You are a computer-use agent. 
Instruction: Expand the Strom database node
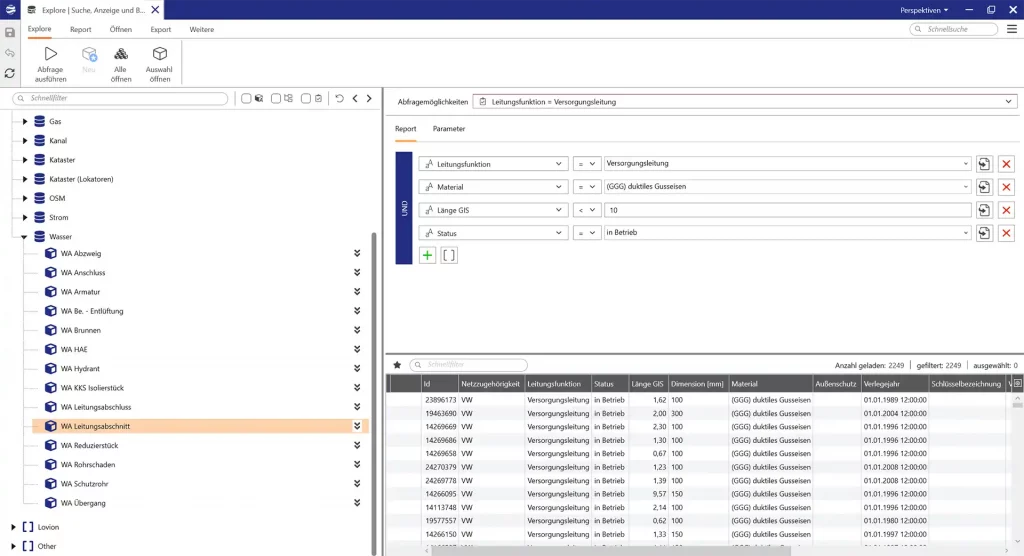pyautogui.click(x=25, y=217)
